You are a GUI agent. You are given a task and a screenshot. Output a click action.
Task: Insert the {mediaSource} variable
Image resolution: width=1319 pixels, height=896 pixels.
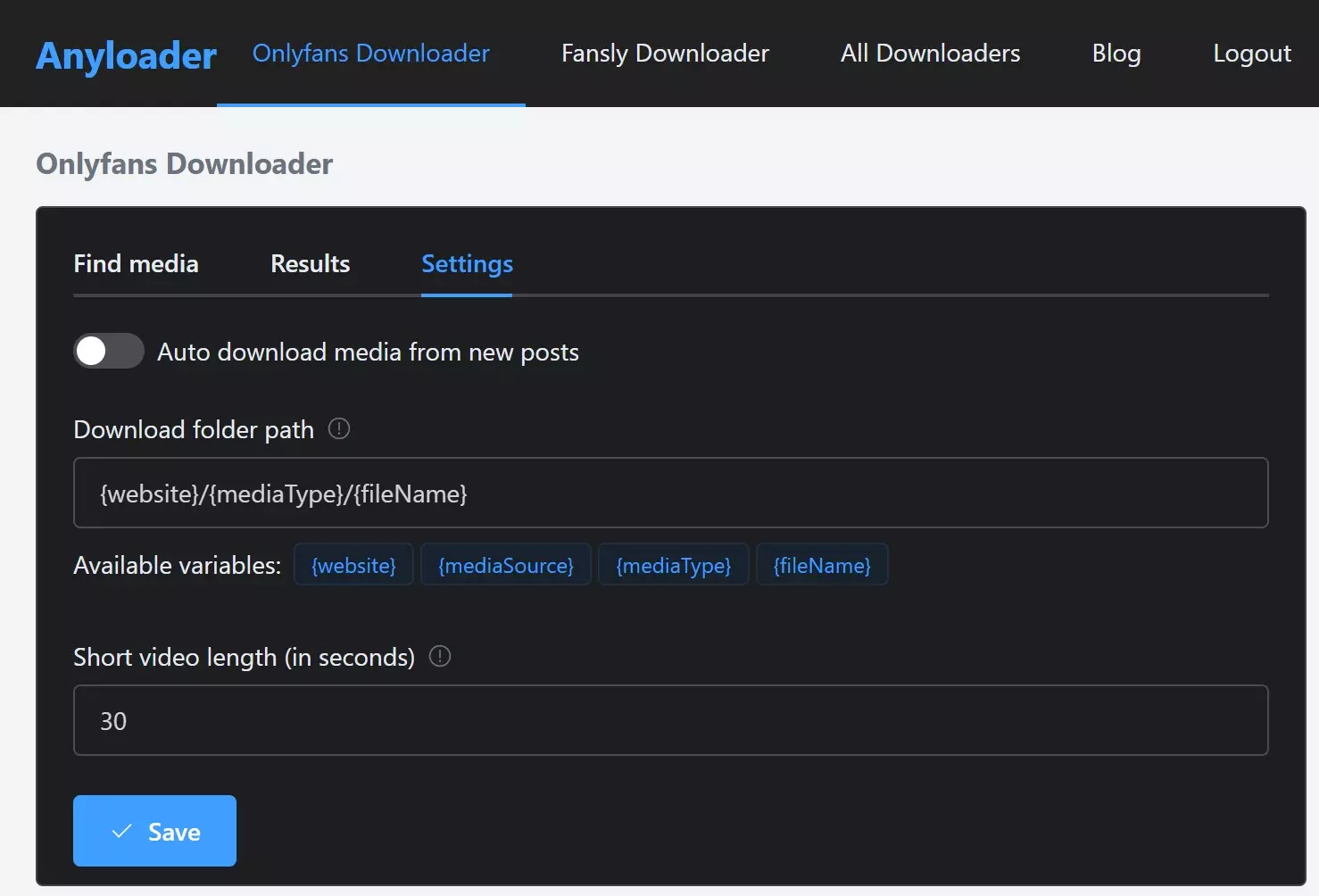tap(506, 565)
